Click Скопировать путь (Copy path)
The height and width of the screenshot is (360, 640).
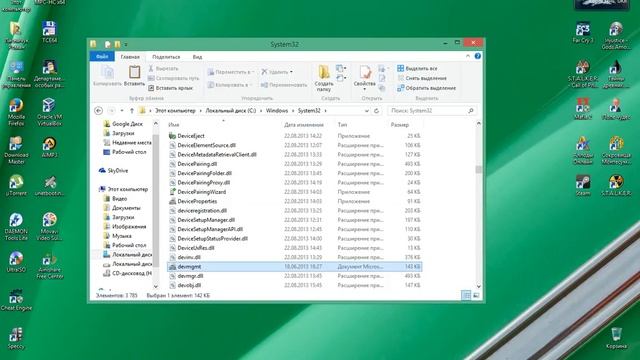tap(173, 78)
